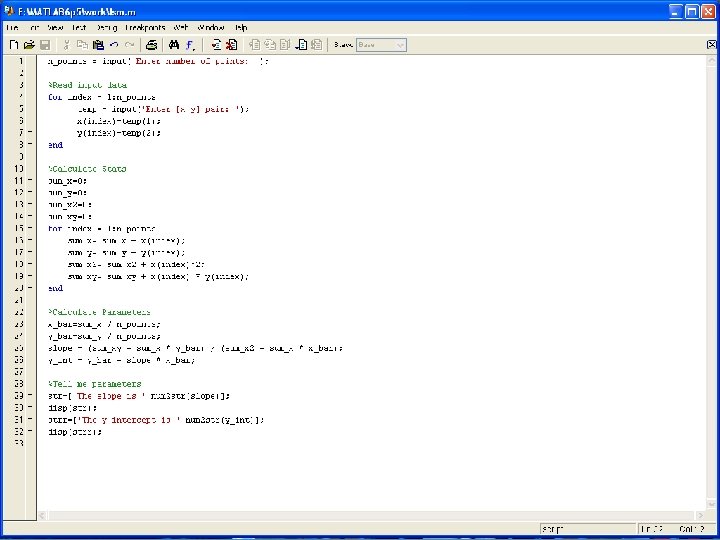Toggle breakpoint dash at line 11
Viewport: 720px width, 540px height.
tap(30, 180)
